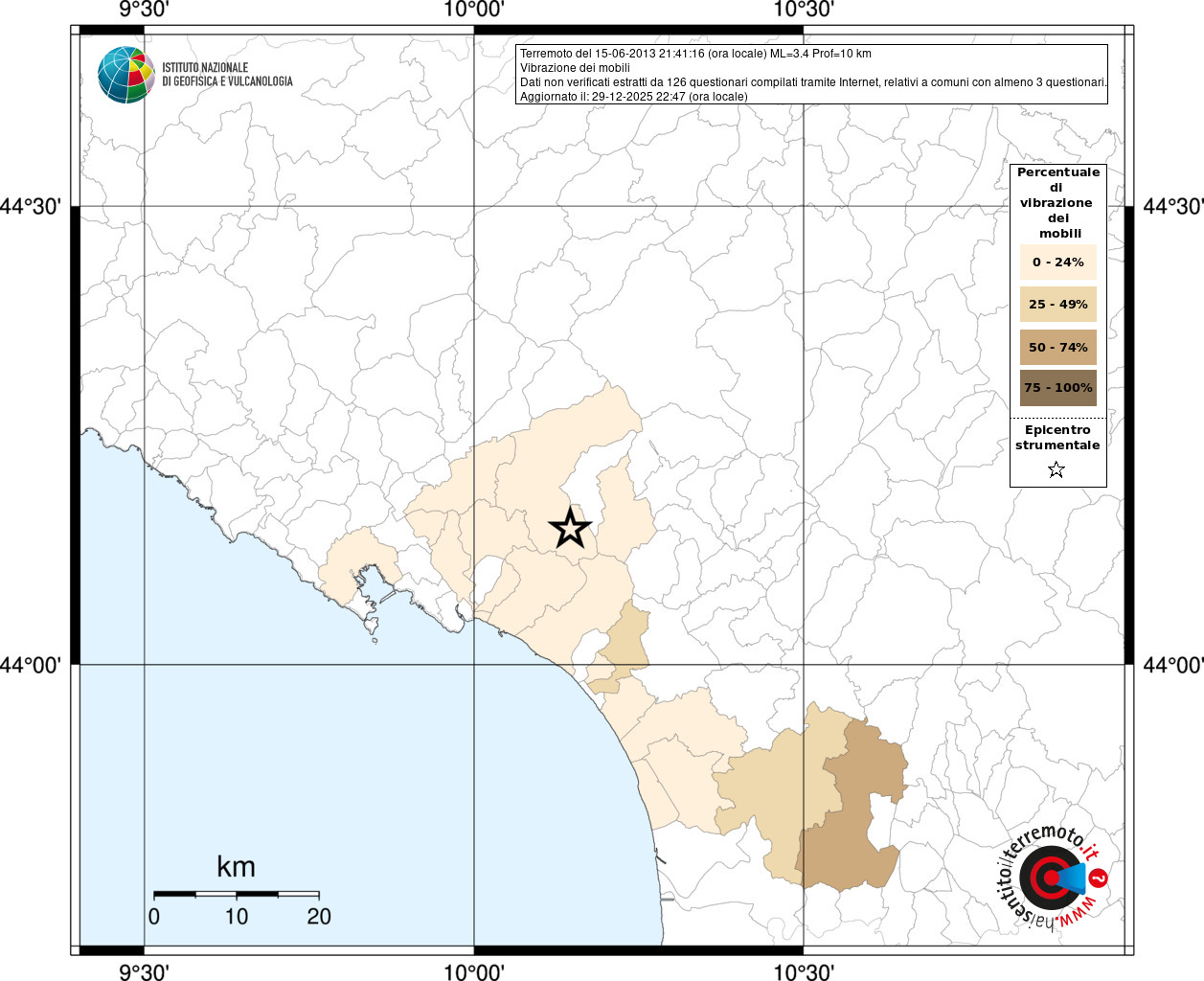Click the left 44°30' latitude label
The image size is (1204, 981).
click(x=32, y=206)
